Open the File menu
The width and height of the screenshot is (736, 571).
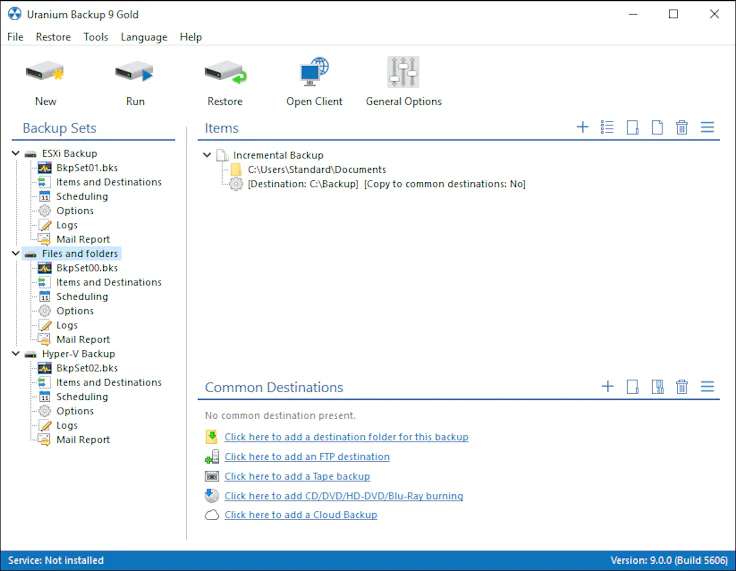(x=15, y=37)
